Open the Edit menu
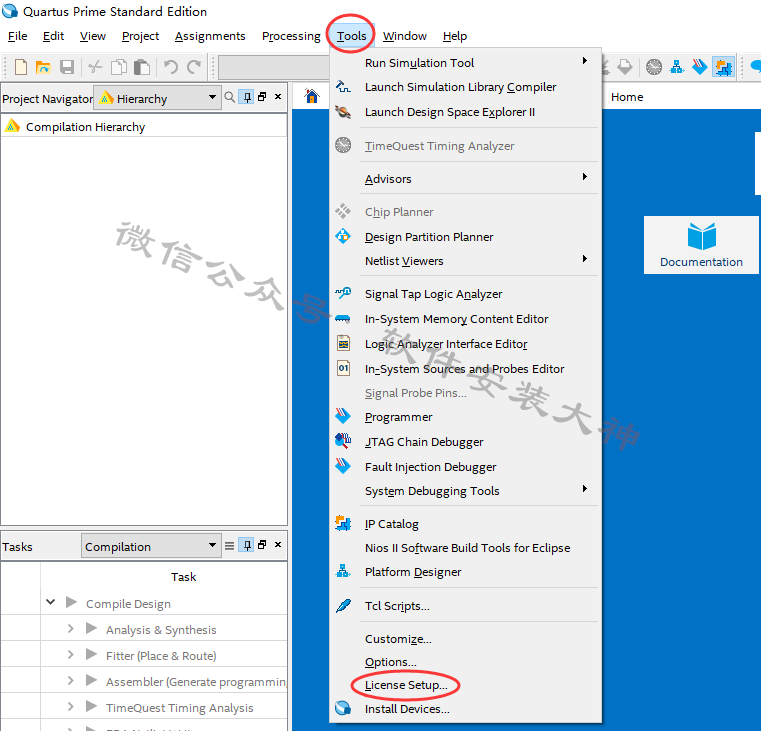 [53, 36]
